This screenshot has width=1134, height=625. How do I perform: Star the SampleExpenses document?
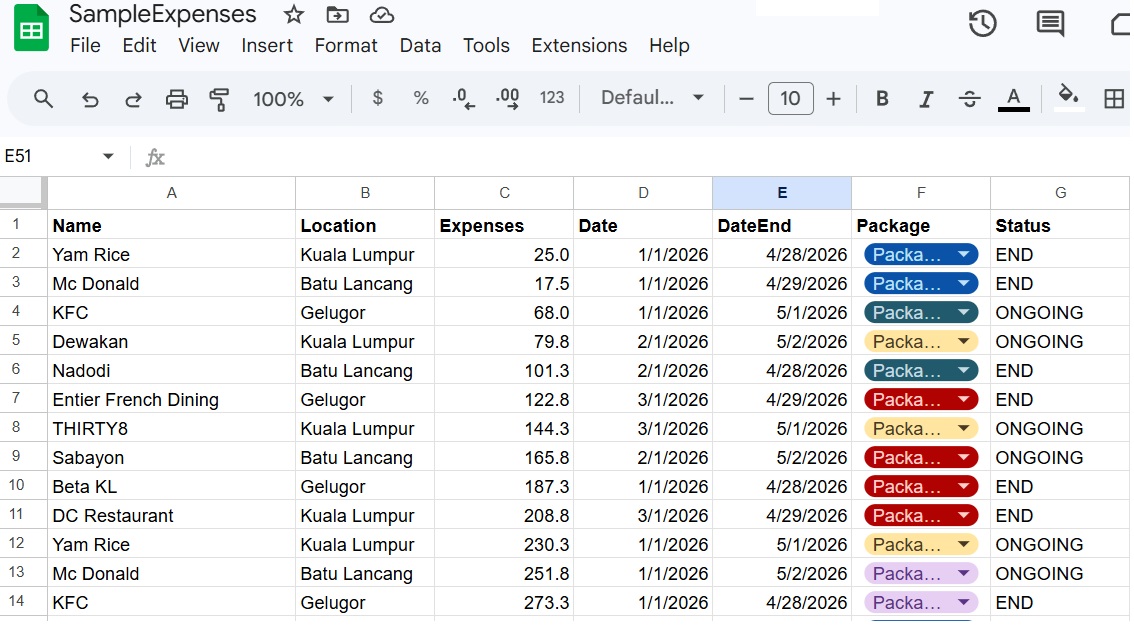[x=294, y=15]
